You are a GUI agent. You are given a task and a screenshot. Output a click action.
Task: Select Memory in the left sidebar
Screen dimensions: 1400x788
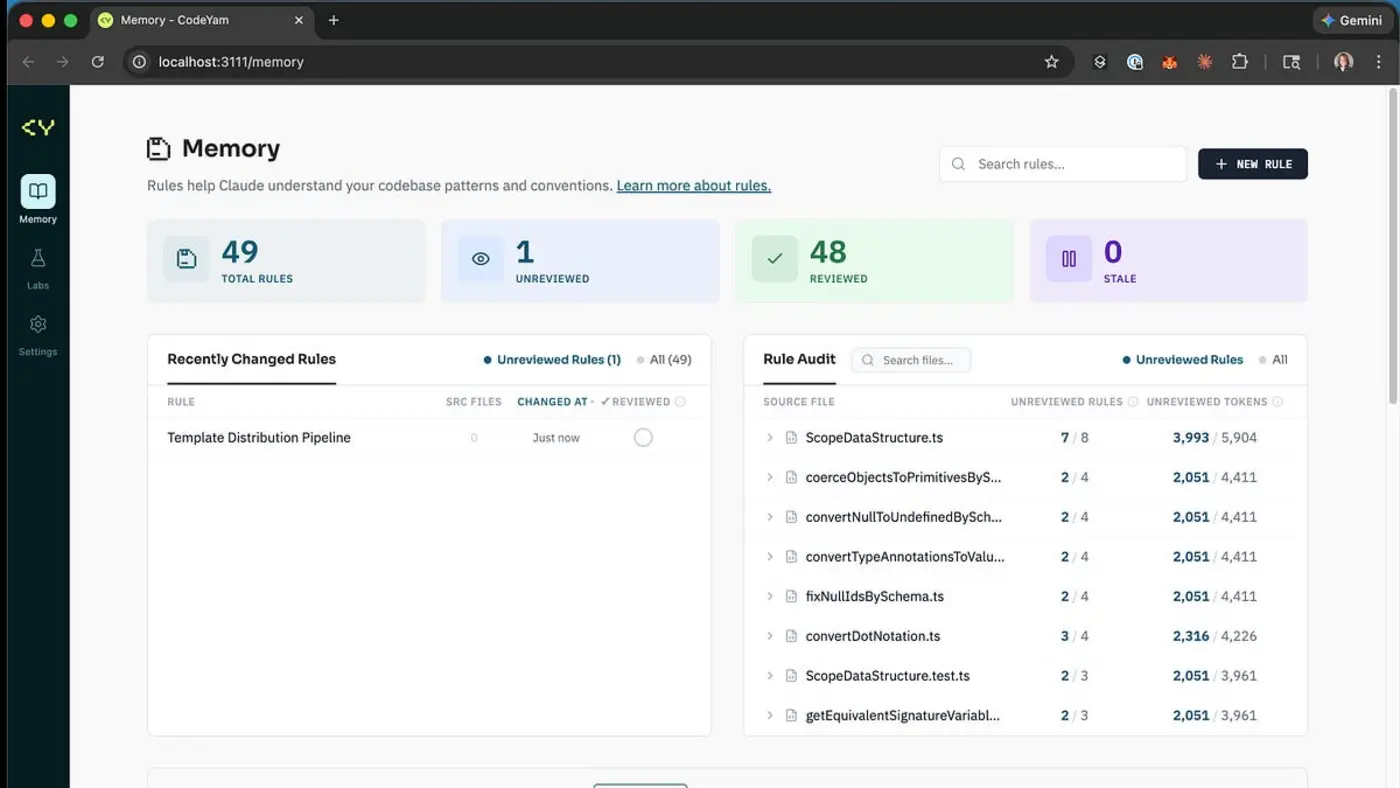coord(37,198)
